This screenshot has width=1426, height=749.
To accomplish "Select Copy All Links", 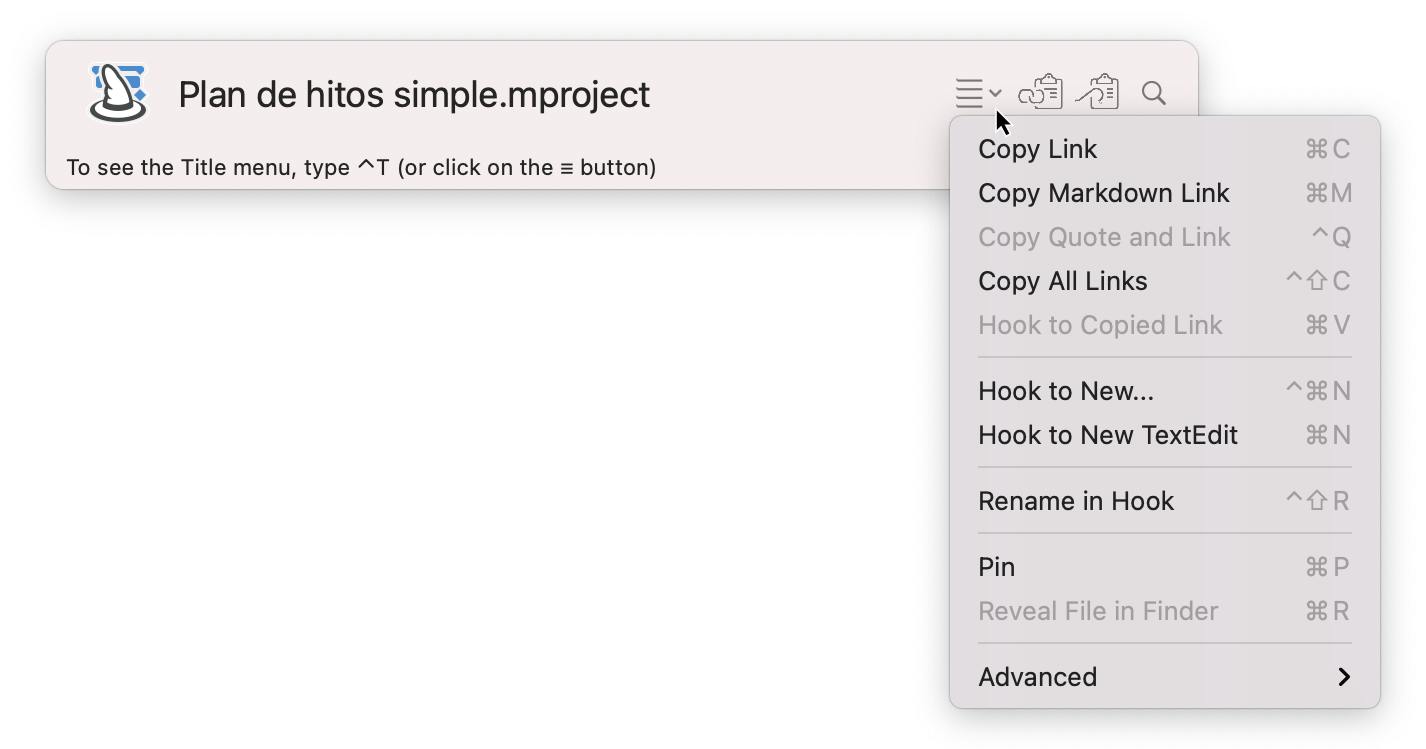I will tap(1062, 281).
